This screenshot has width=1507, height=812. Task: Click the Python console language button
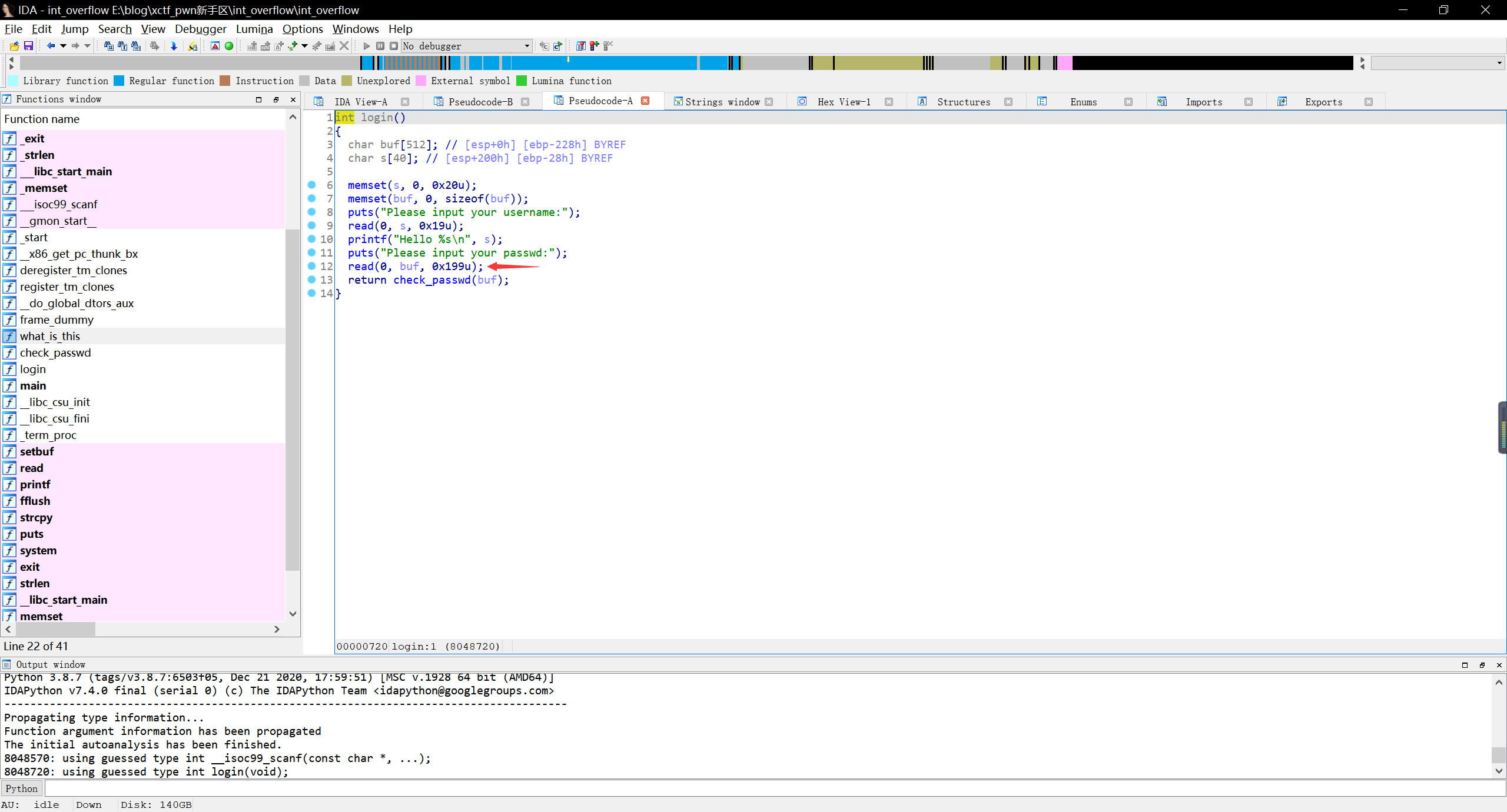[22, 788]
